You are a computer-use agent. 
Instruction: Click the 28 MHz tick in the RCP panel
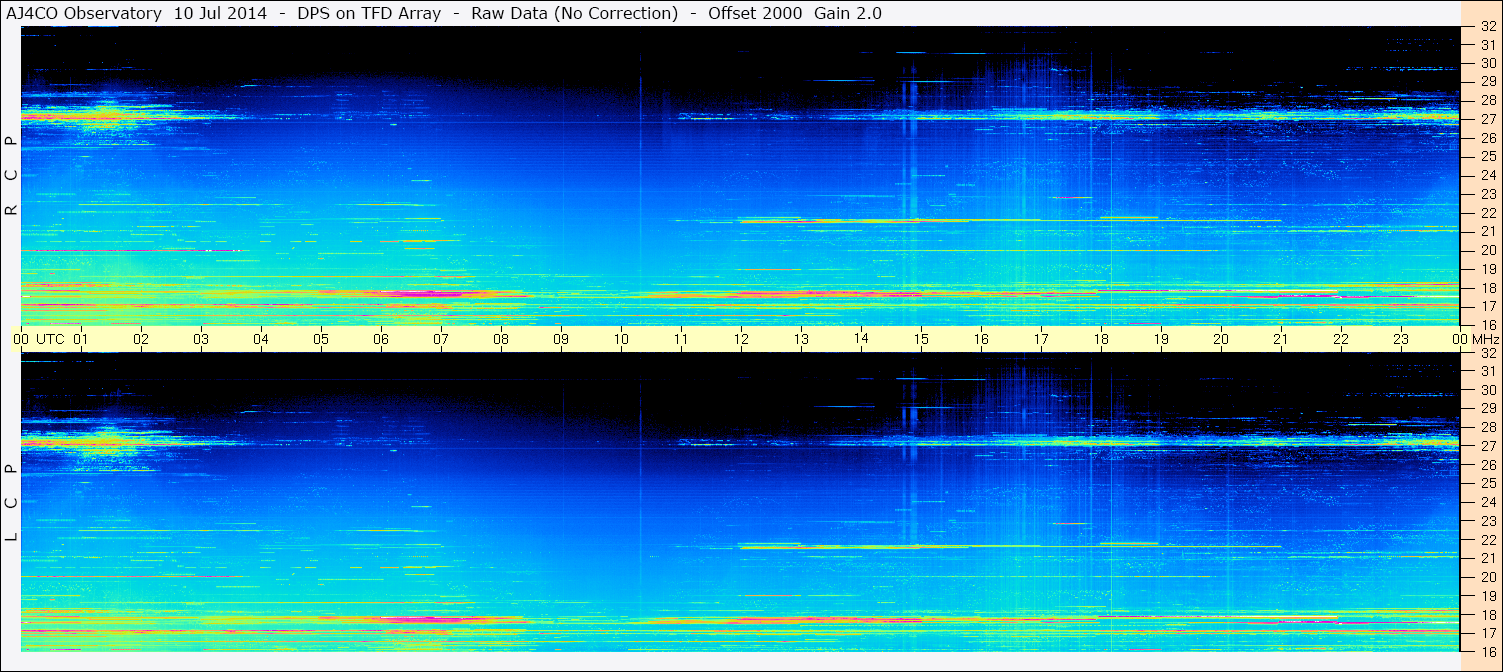pos(1487,101)
